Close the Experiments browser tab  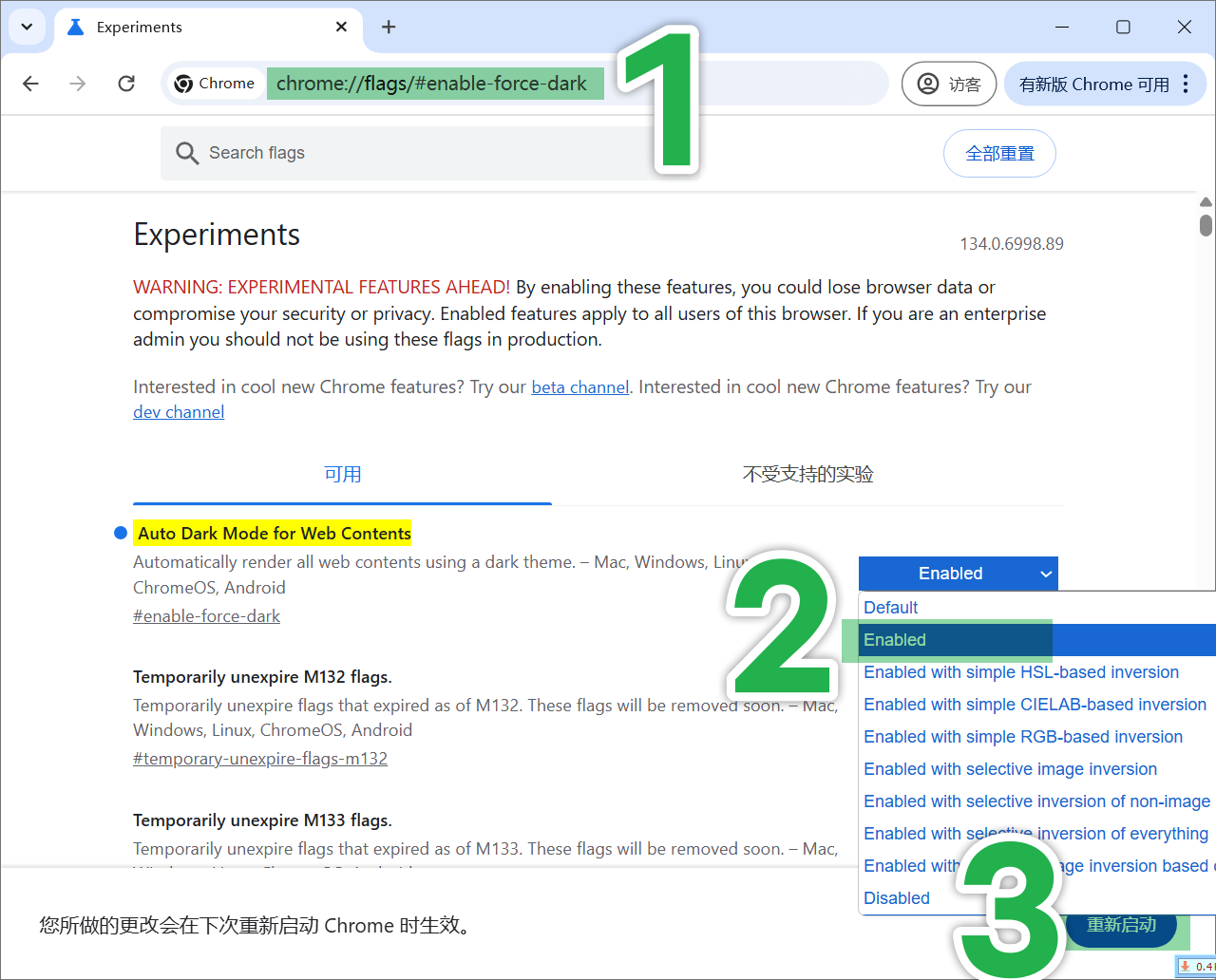(x=341, y=27)
